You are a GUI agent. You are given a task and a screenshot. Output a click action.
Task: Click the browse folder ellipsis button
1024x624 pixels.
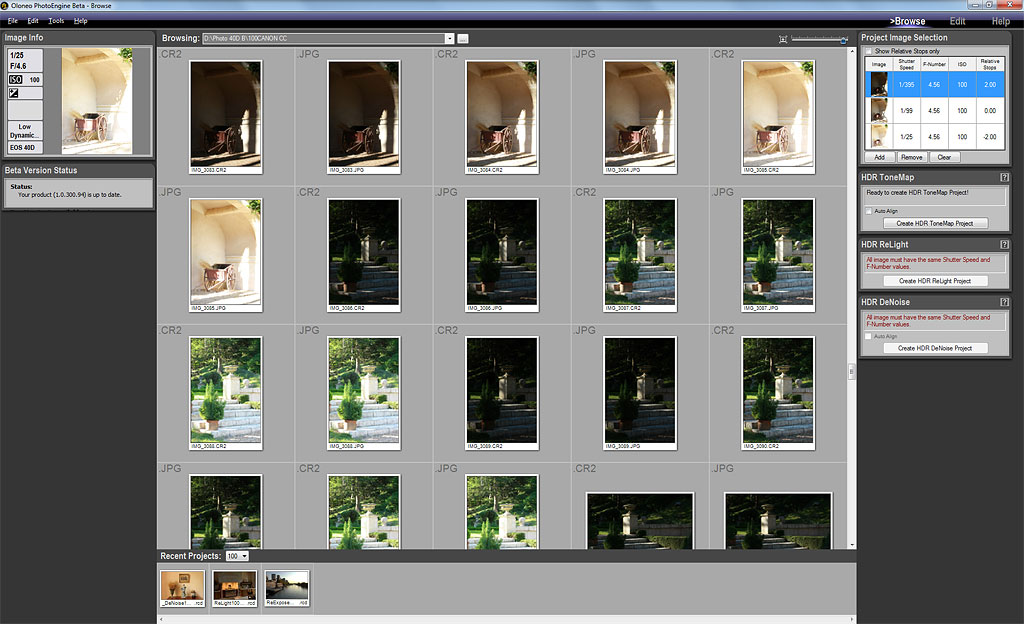pyautogui.click(x=463, y=38)
